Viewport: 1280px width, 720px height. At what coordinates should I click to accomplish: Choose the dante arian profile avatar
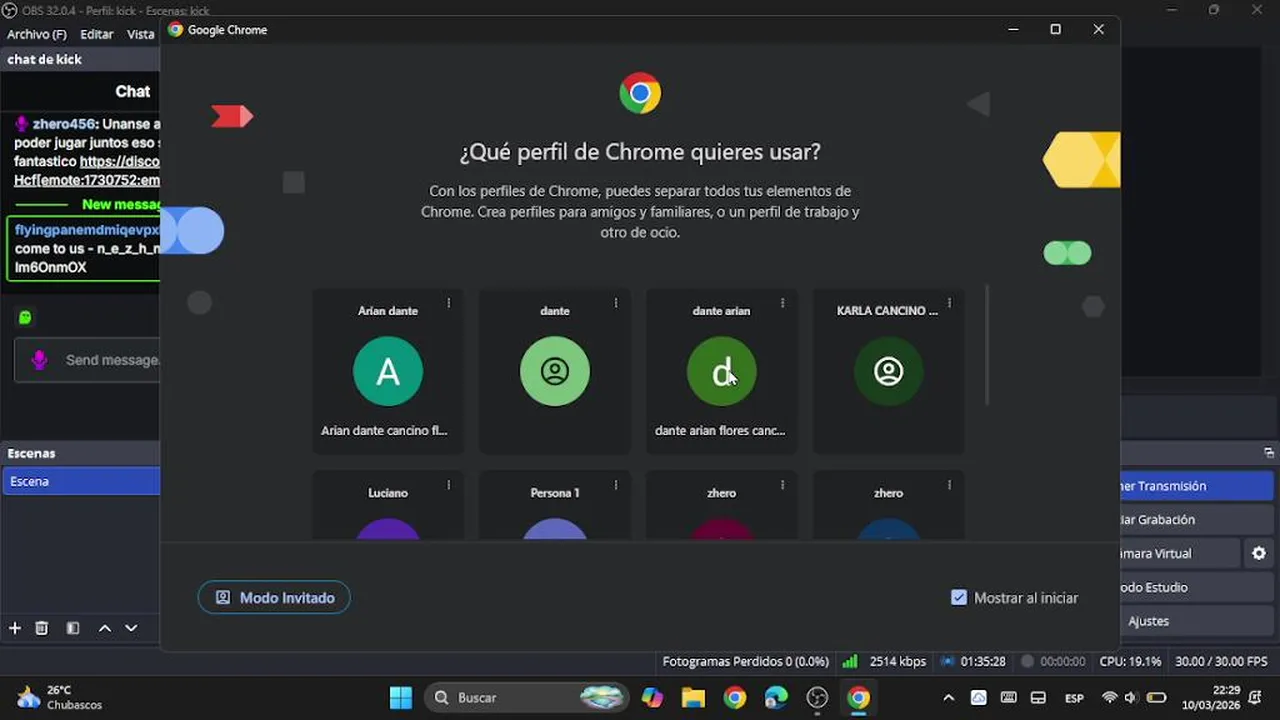point(721,371)
